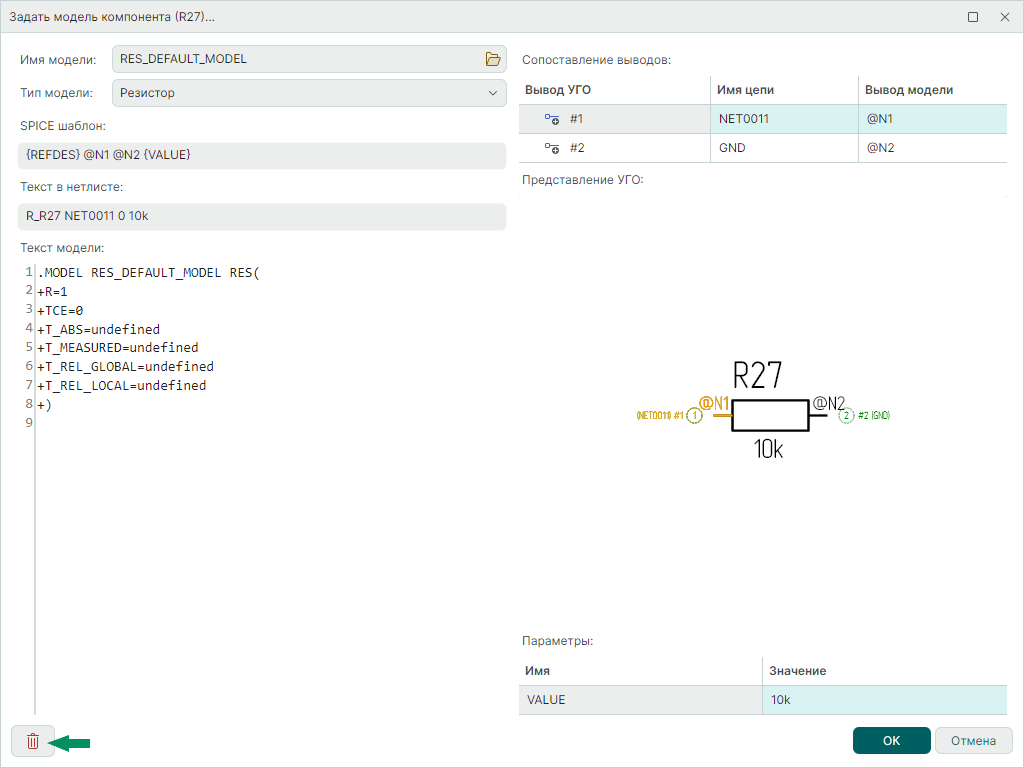Open model file browser folder icon
The height and width of the screenshot is (768, 1024).
[492, 59]
